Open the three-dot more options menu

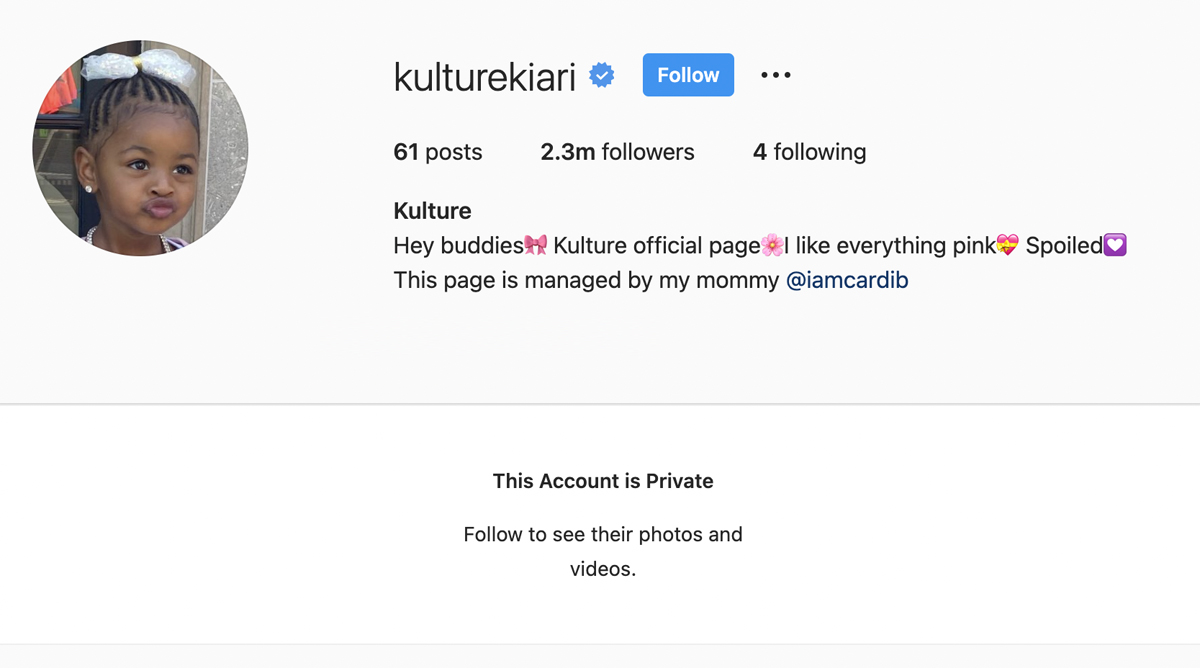click(775, 75)
